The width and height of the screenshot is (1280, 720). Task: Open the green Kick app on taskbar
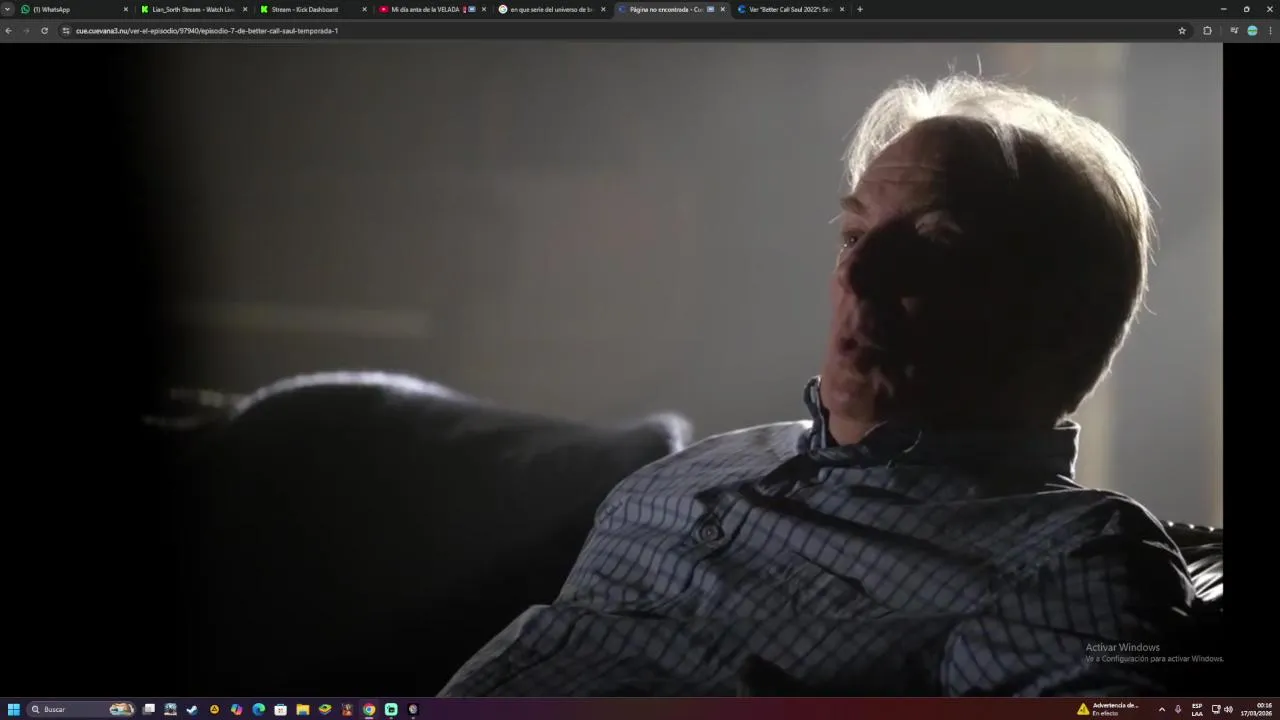tap(391, 709)
